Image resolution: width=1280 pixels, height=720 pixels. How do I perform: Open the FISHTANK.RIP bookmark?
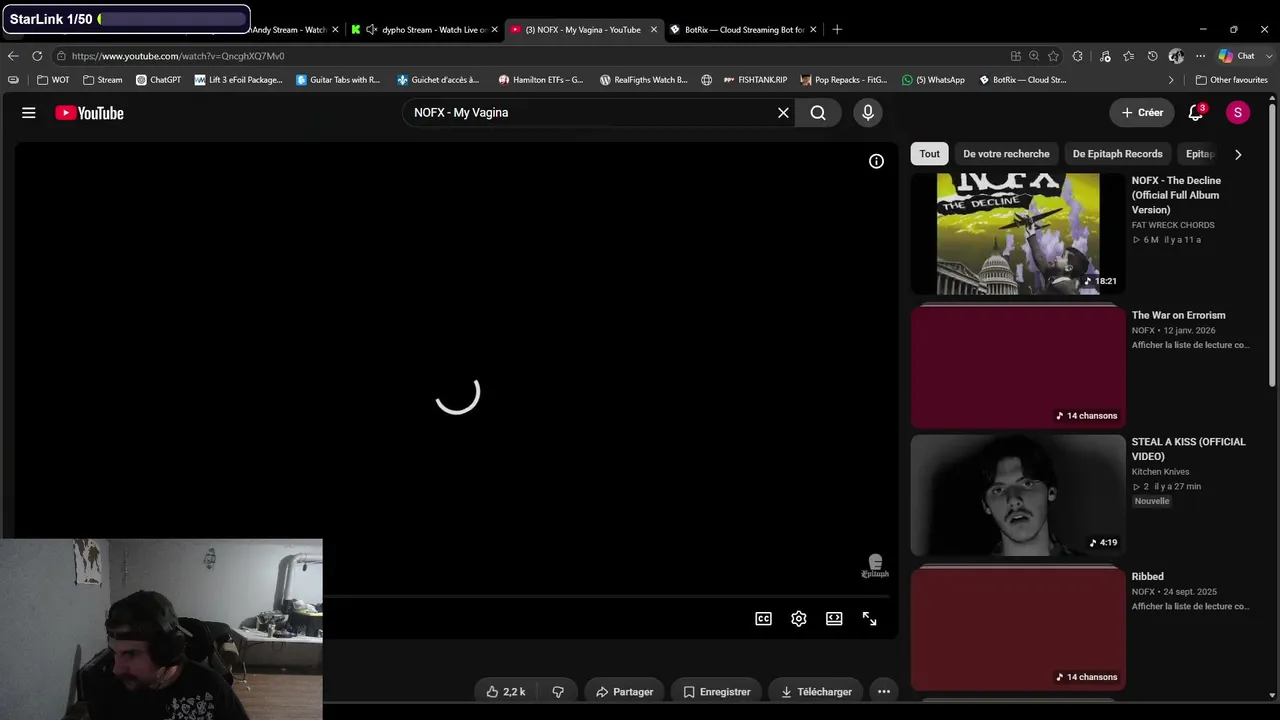tap(755, 80)
